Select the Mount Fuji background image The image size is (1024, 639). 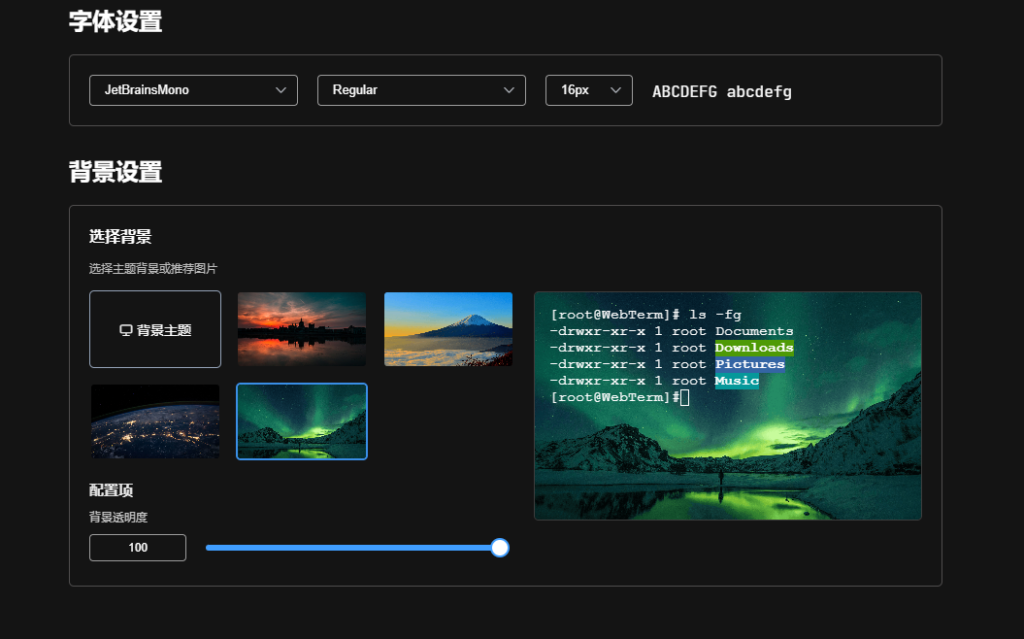448,329
